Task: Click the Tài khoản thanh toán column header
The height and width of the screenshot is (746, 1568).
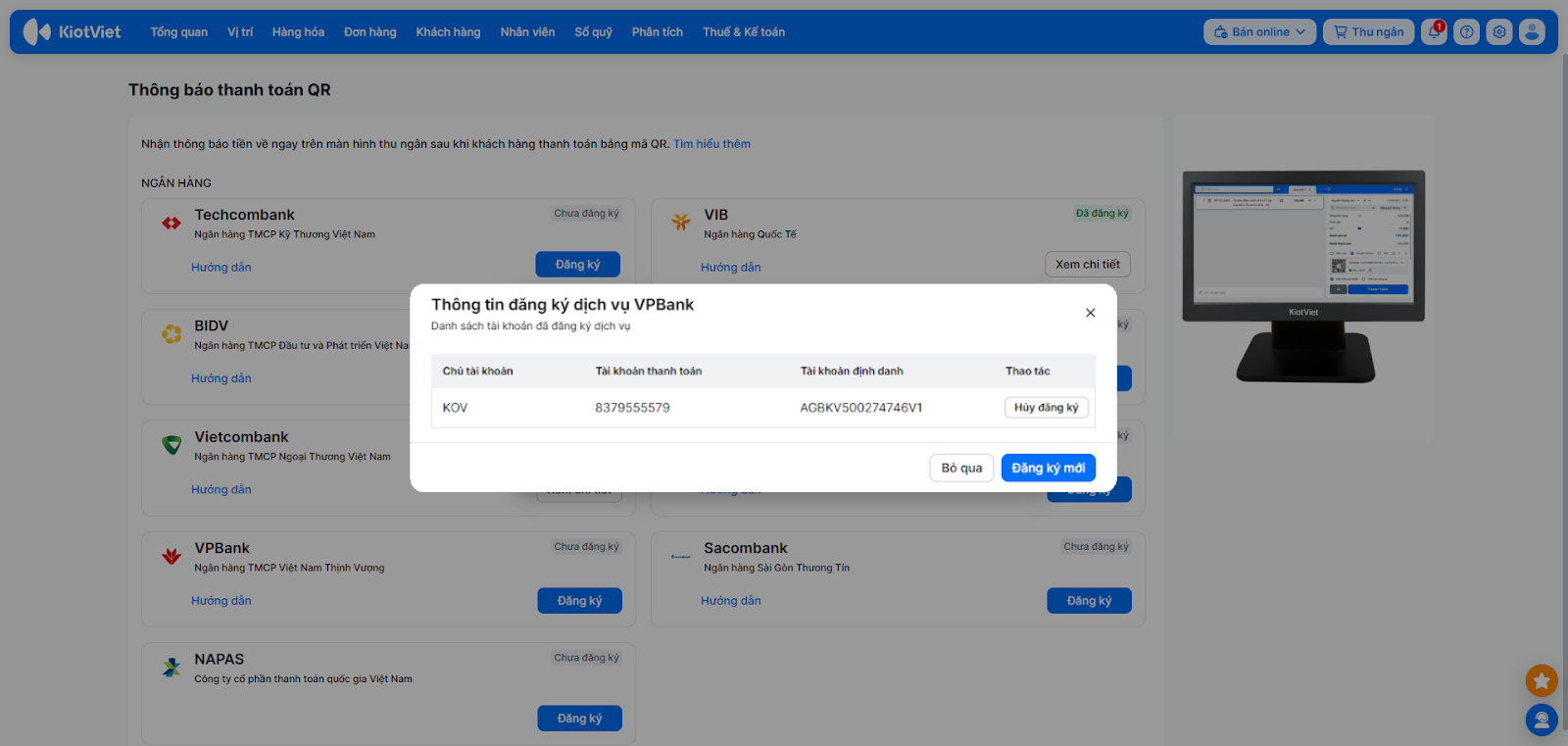Action: pyautogui.click(x=649, y=372)
